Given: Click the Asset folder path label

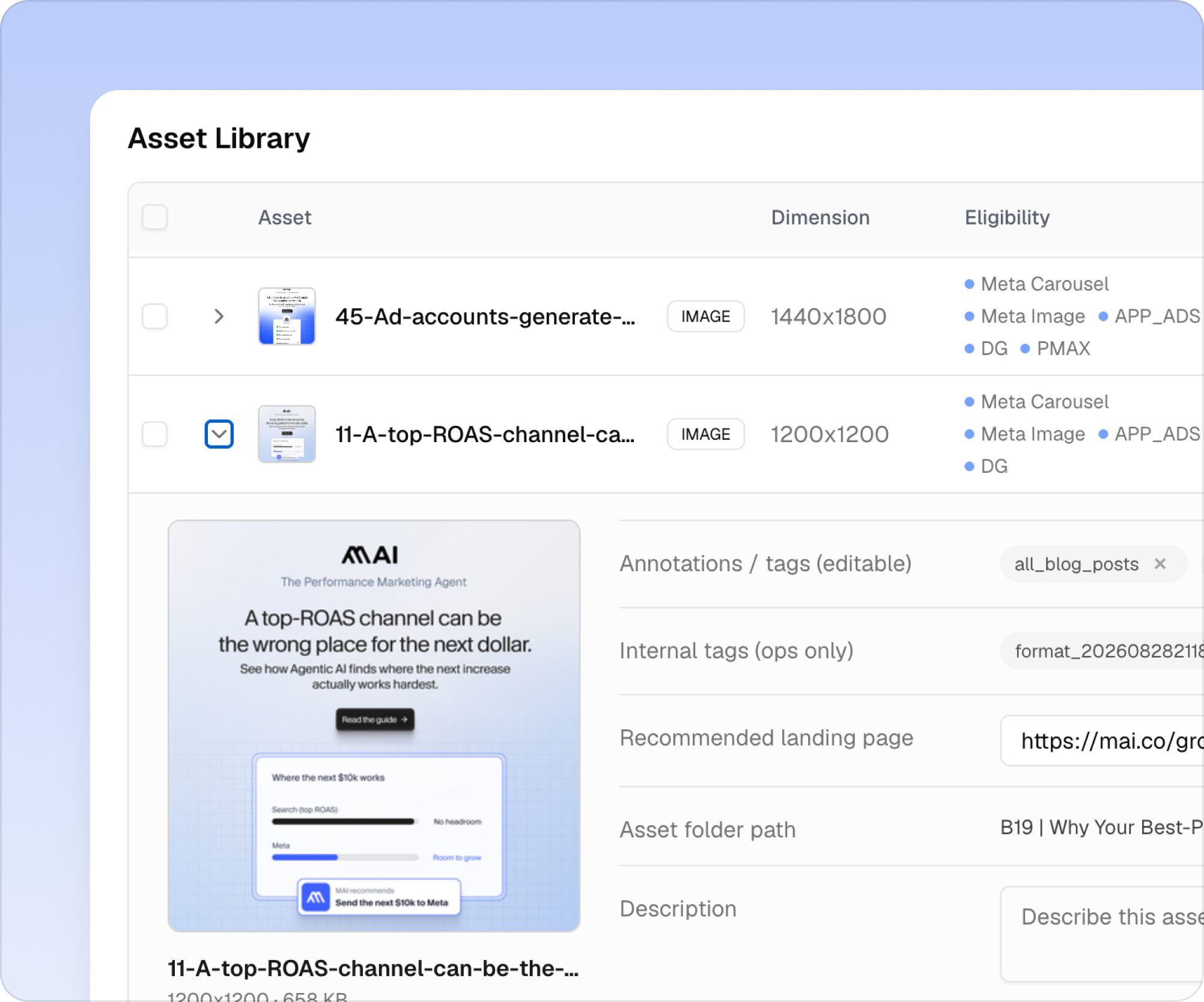Looking at the screenshot, I should 708,830.
